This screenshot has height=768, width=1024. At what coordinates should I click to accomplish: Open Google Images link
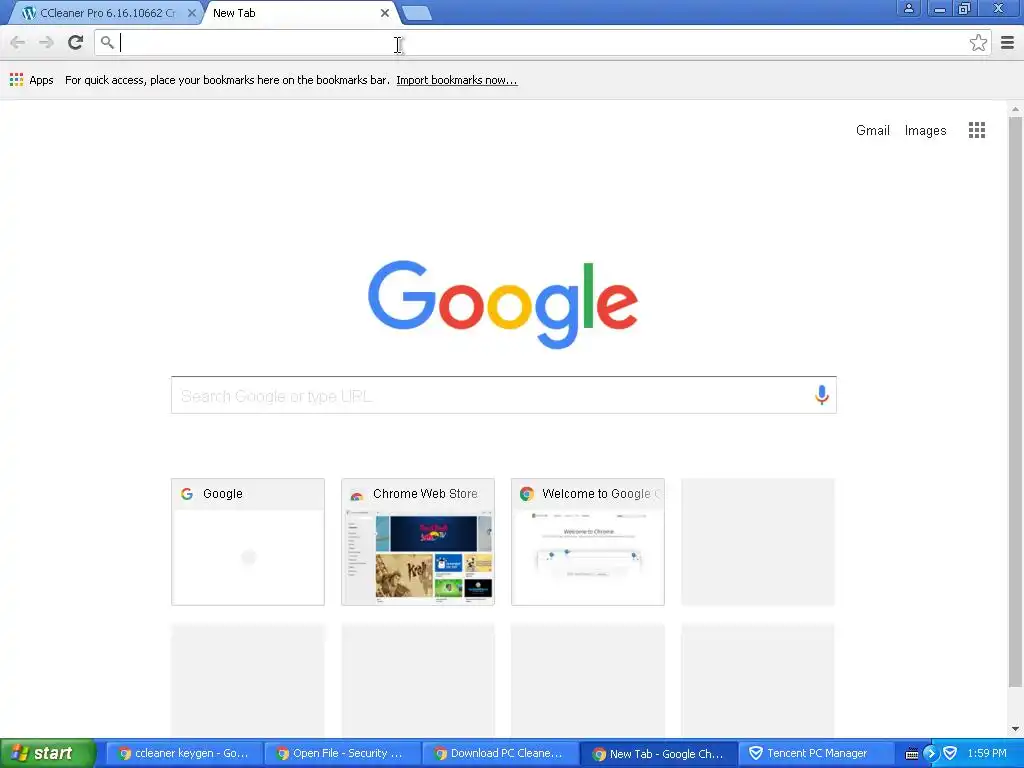[x=925, y=131]
